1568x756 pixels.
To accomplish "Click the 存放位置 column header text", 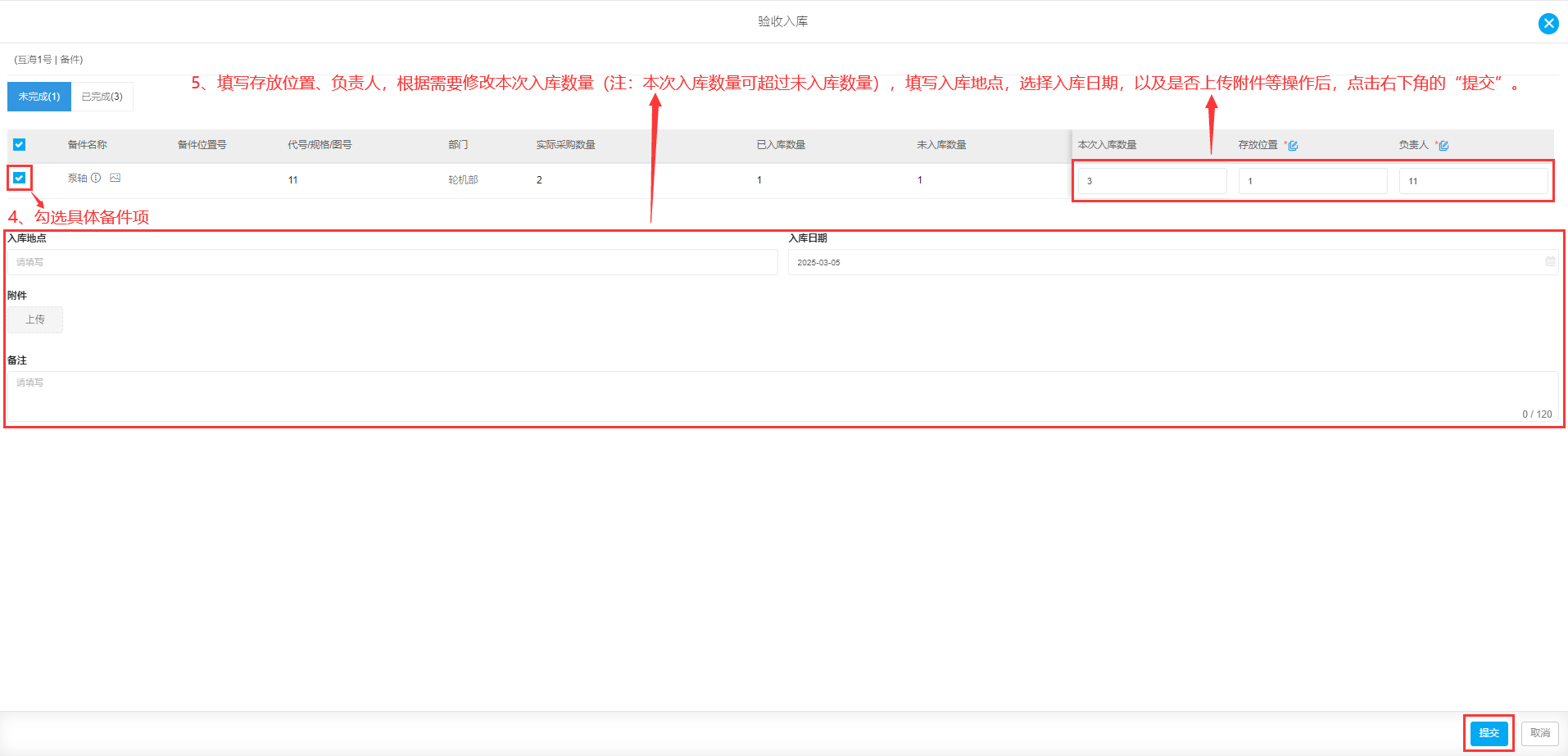I will 1258,145.
